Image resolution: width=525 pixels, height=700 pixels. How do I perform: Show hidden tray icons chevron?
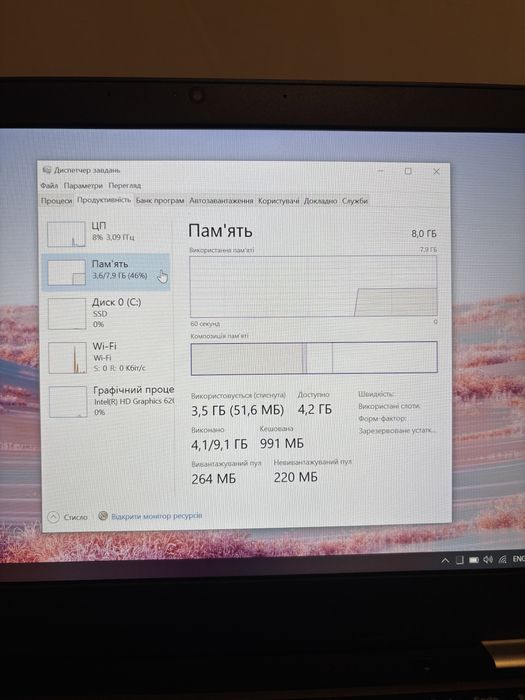[x=445, y=561]
